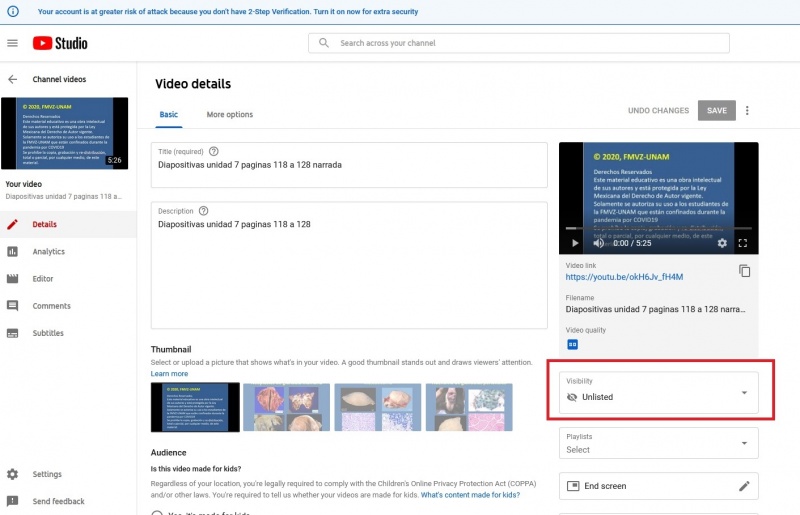Copy the video link

point(744,271)
